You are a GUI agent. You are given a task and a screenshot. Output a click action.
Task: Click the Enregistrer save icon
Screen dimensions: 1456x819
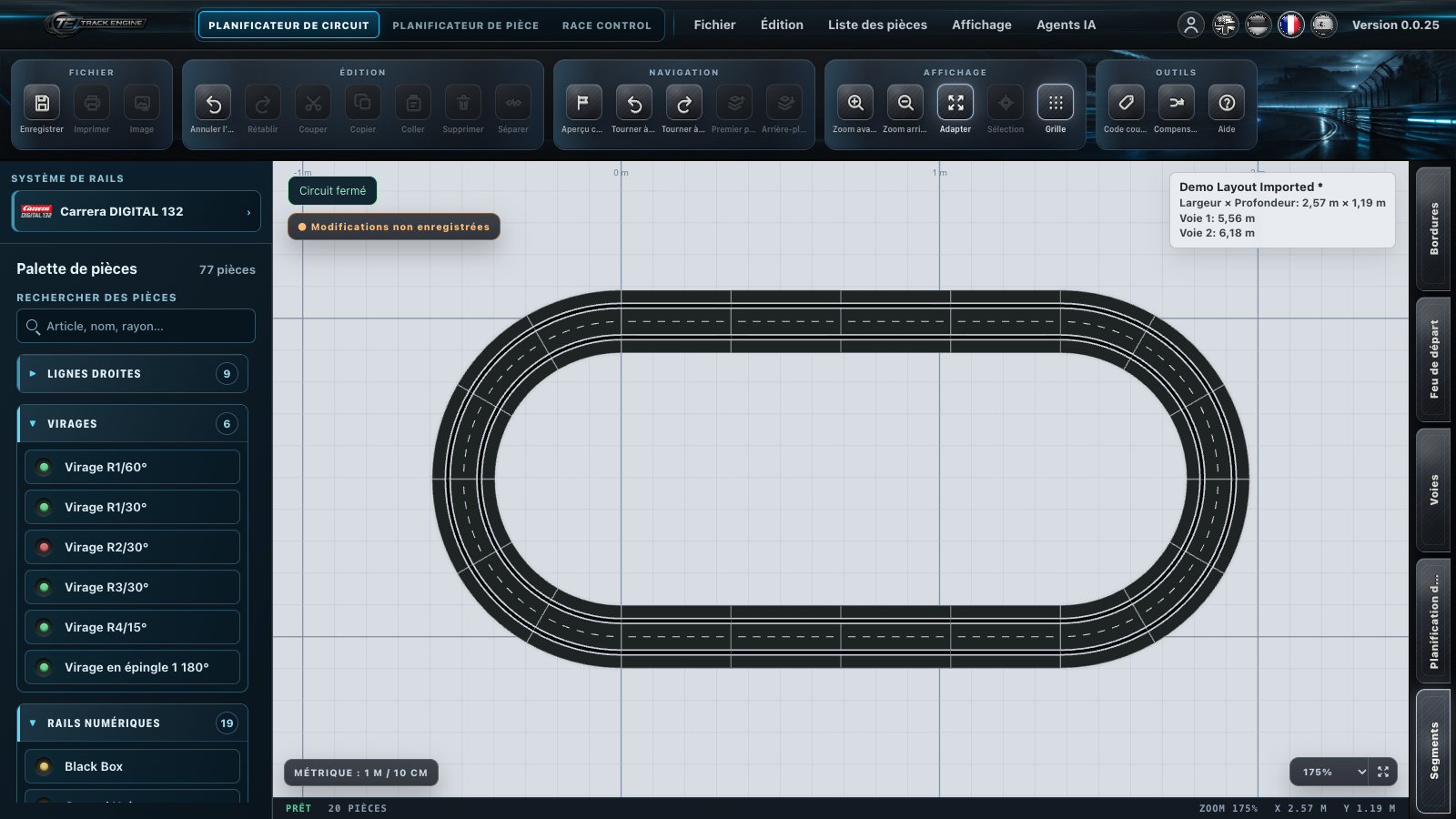pos(42,103)
